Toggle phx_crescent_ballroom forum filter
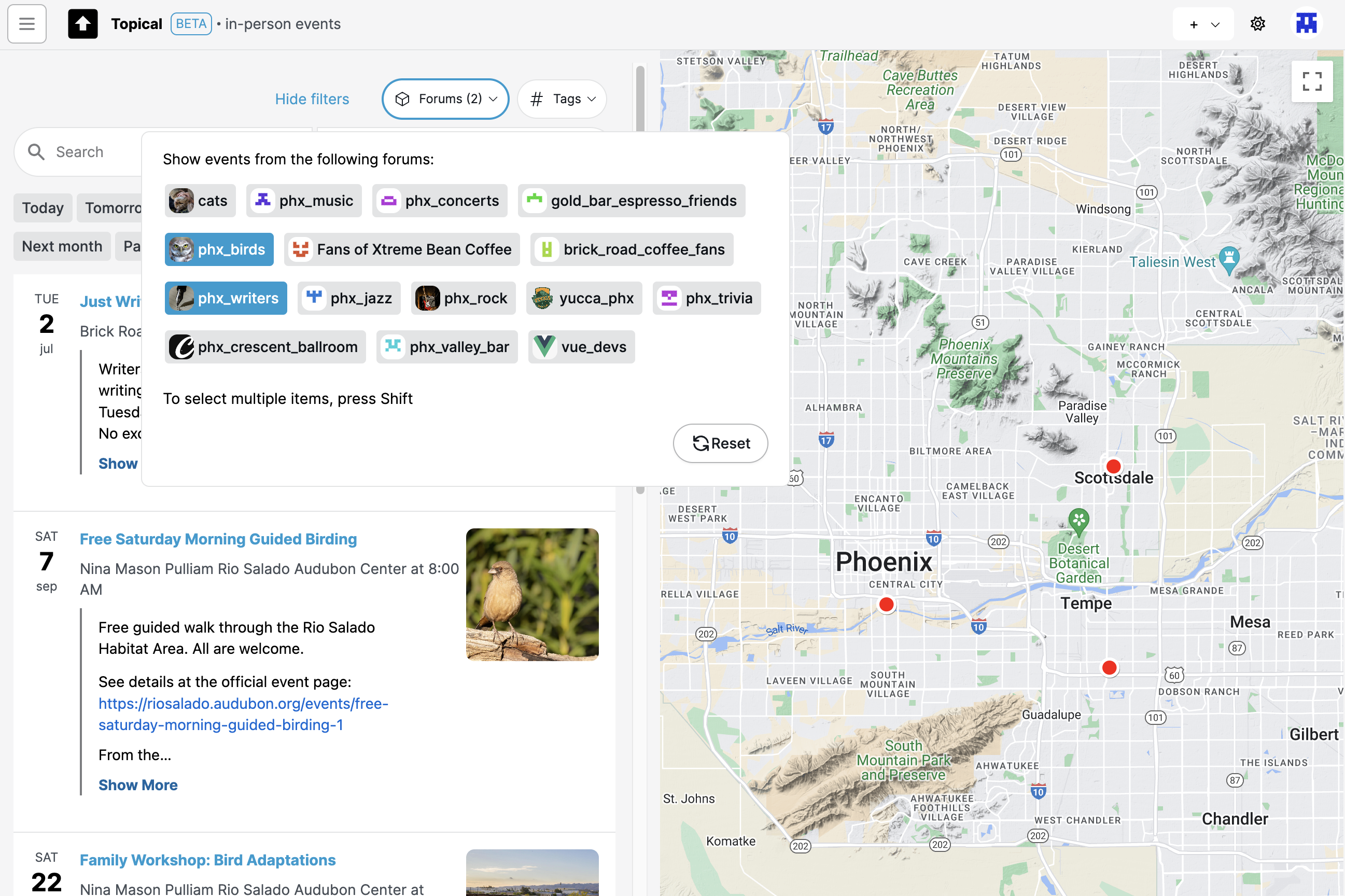Screen dimensions: 1345x896 [x=265, y=347]
